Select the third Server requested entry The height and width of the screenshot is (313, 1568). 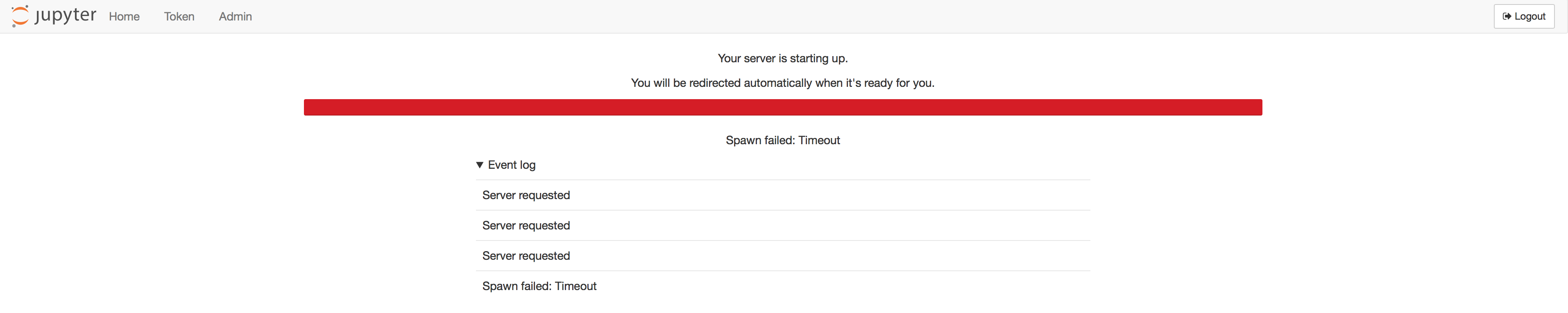tap(783, 256)
